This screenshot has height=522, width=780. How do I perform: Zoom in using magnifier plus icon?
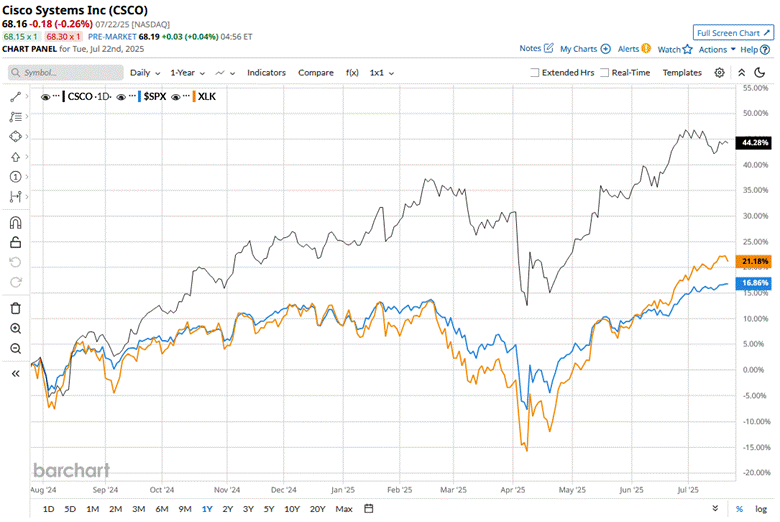pos(15,328)
